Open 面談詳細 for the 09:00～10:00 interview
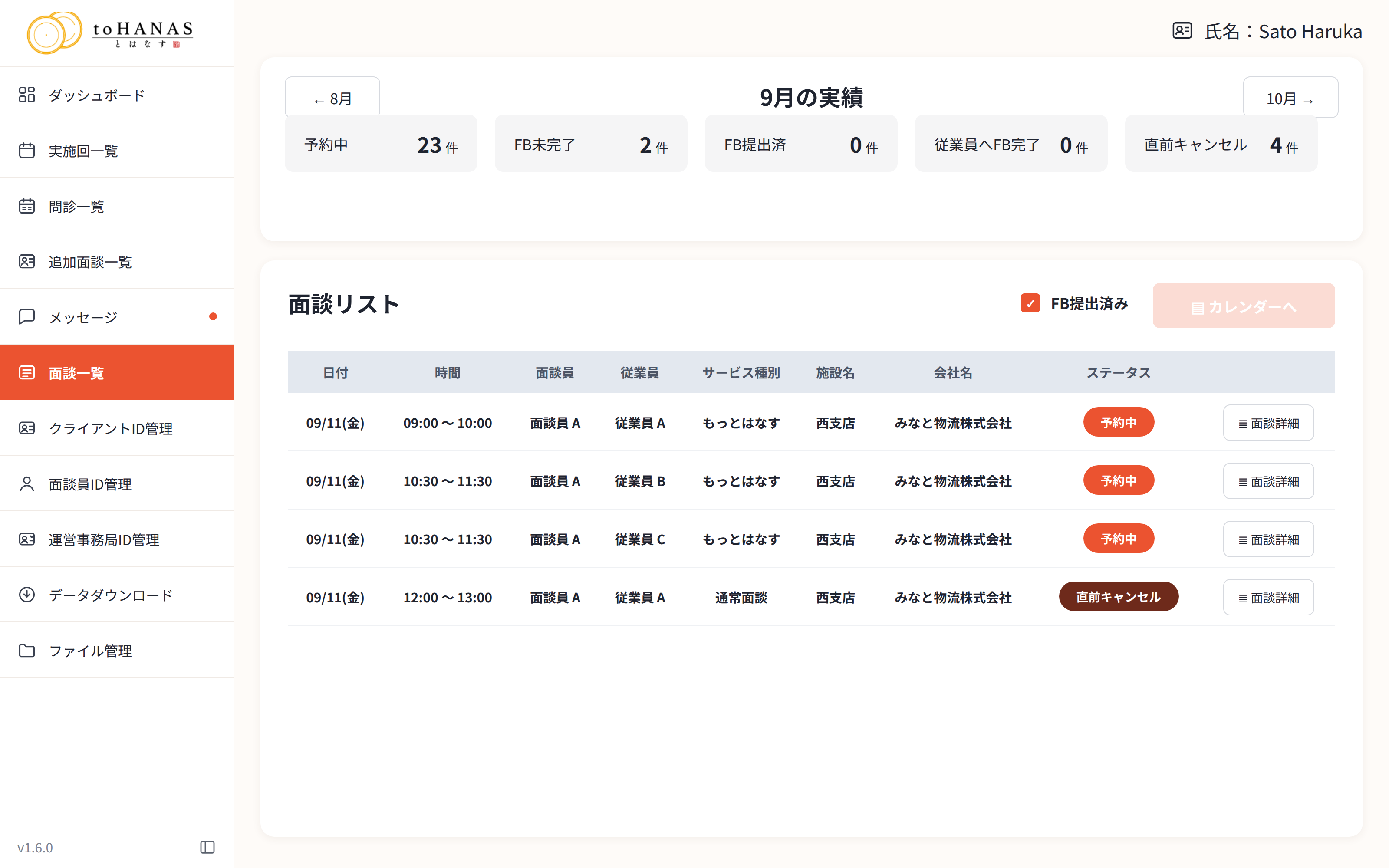The width and height of the screenshot is (1389, 868). (1268, 423)
